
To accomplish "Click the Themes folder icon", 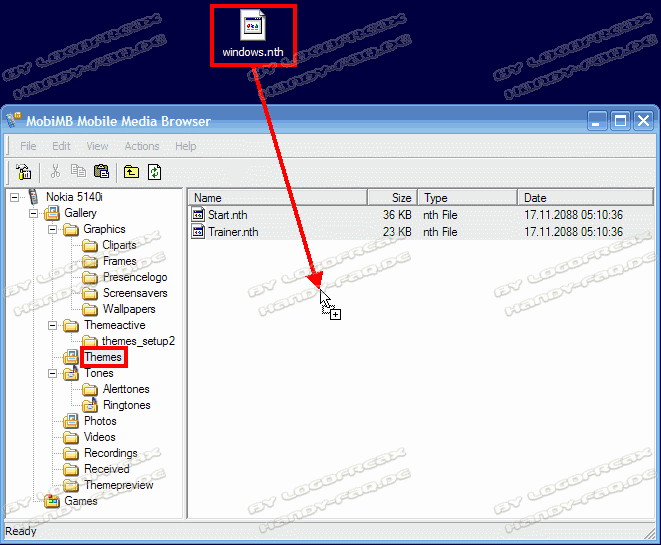I will [x=71, y=357].
